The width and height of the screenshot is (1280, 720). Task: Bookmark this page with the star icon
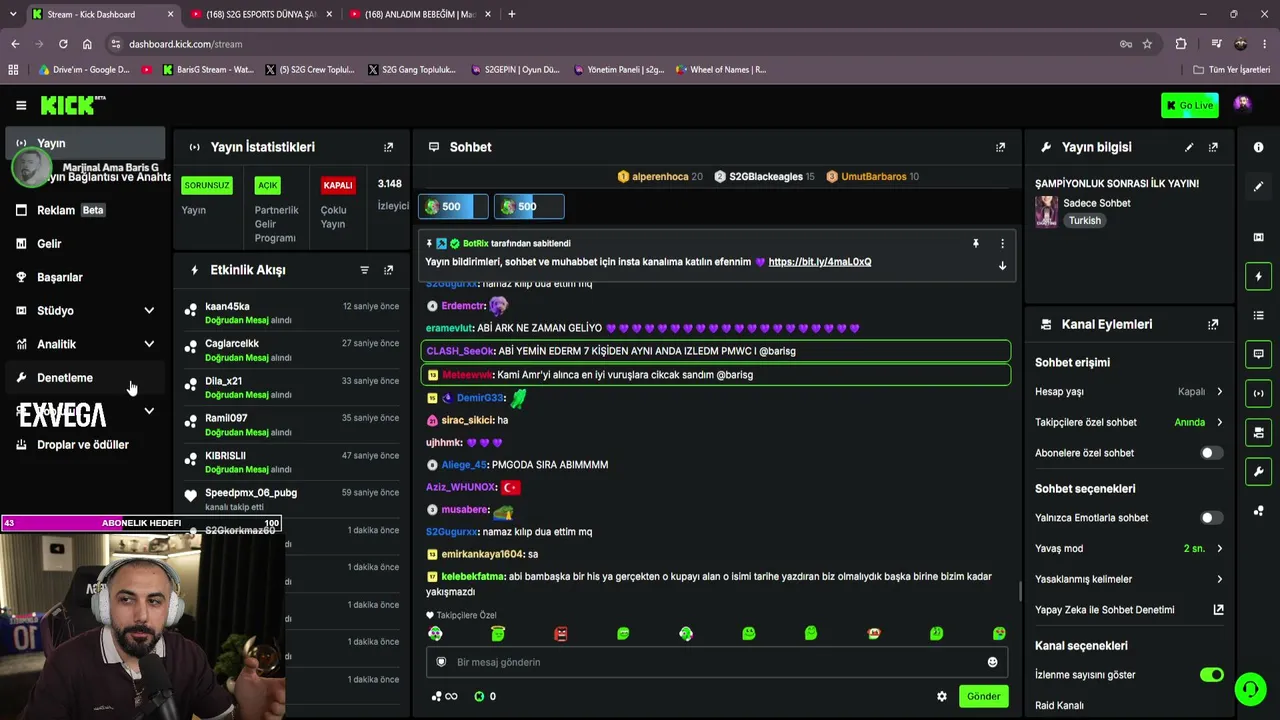[1147, 44]
